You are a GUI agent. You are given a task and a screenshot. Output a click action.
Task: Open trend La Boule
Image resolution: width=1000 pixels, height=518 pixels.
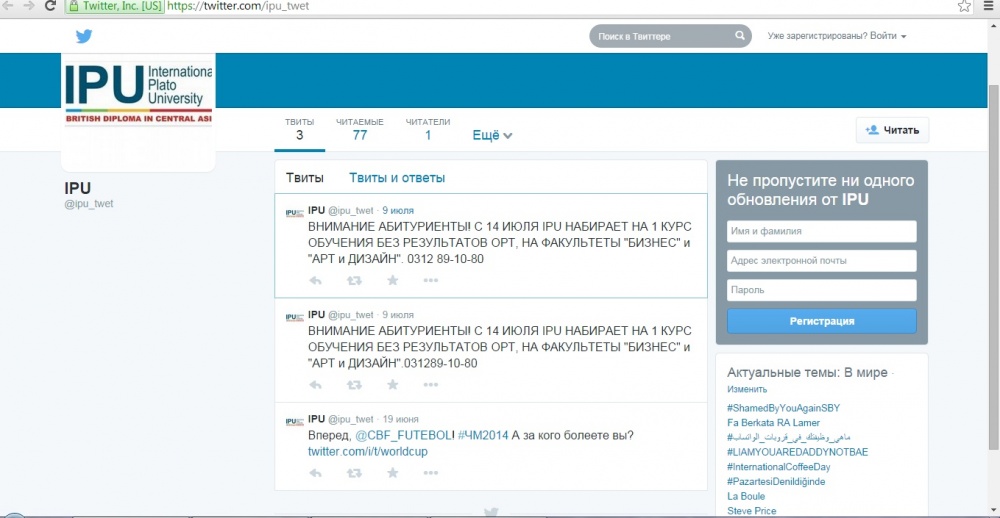tap(746, 496)
